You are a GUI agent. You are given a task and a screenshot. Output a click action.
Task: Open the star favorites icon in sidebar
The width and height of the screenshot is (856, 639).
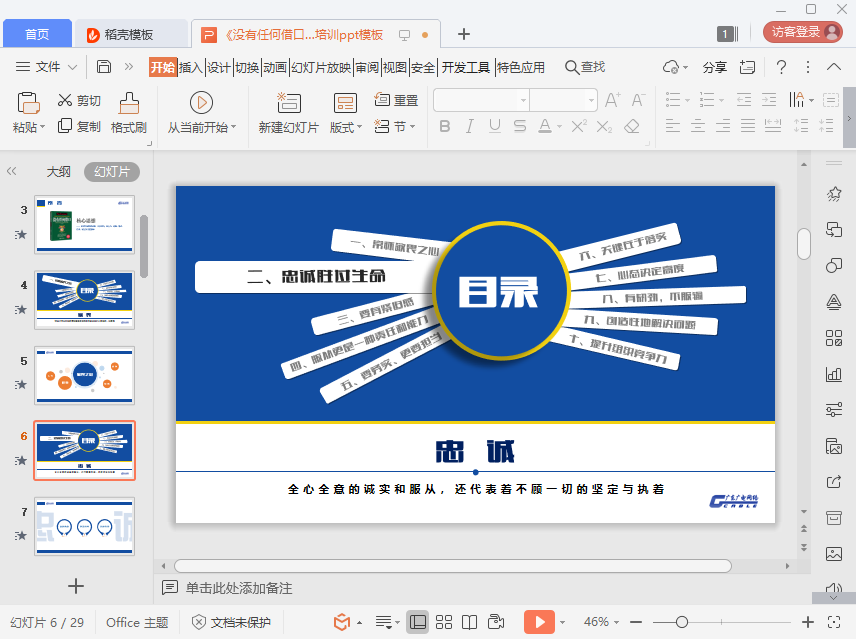[x=834, y=194]
